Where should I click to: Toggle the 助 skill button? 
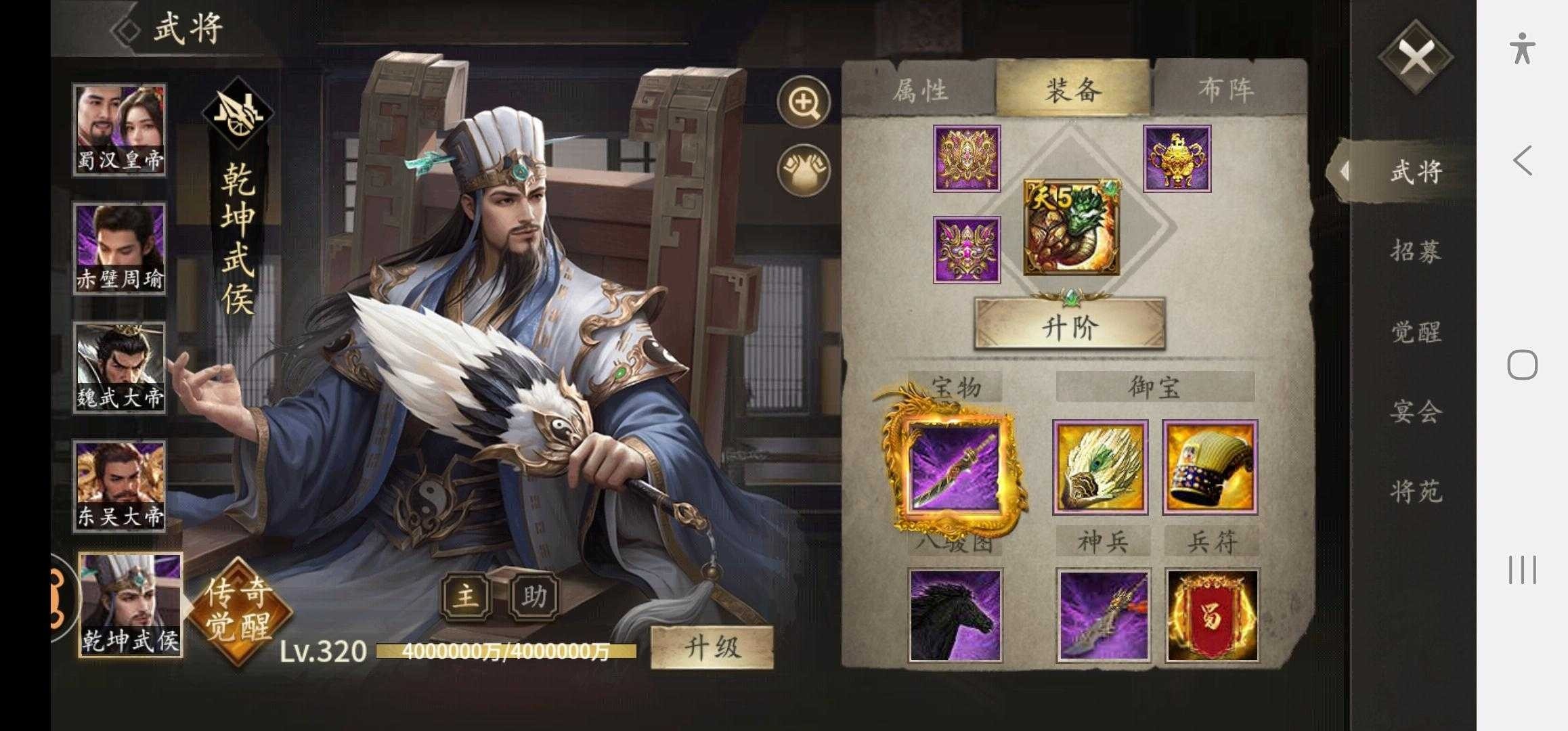click(533, 597)
